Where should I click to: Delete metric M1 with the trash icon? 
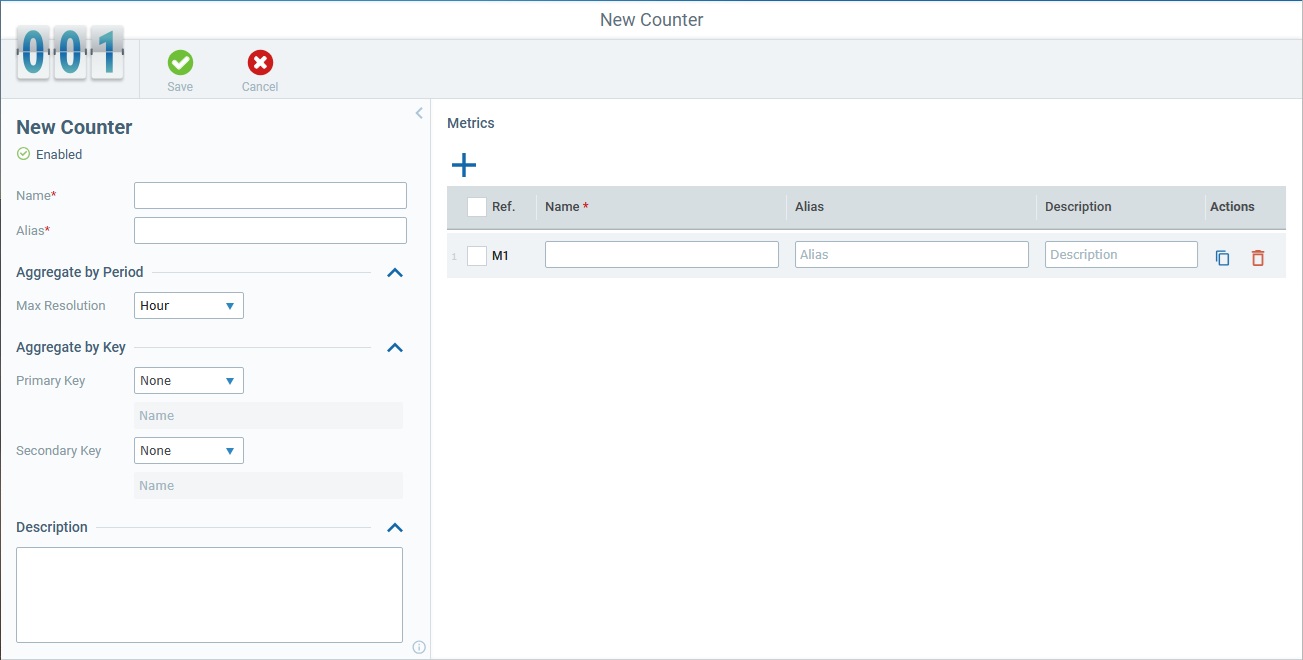(1257, 257)
